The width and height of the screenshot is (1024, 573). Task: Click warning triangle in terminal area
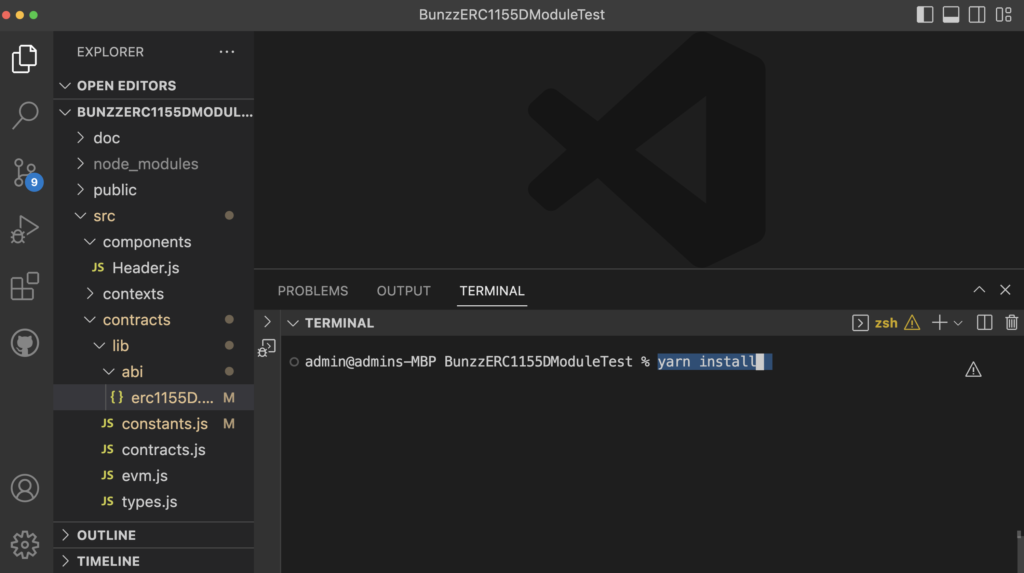(973, 370)
